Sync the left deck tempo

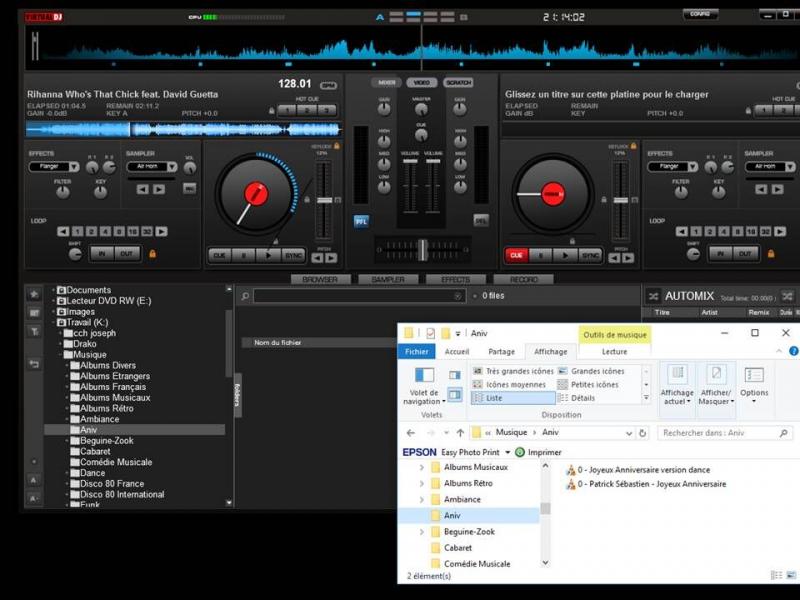click(x=293, y=255)
